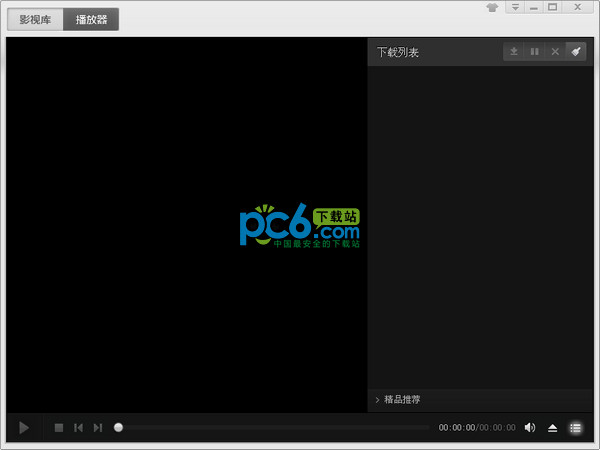Screen dimensions: 600x450
Task: Open the title bar main menu dropdown
Action: [514, 8]
